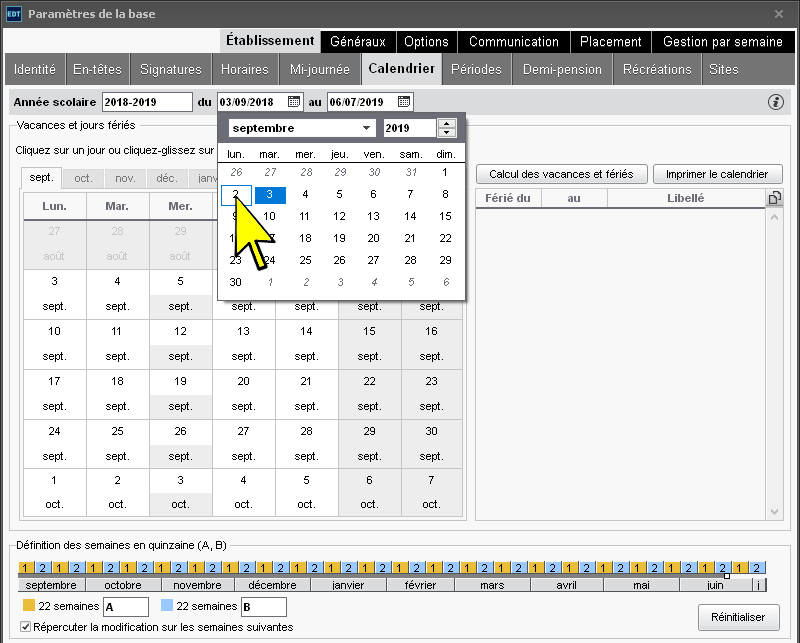The height and width of the screenshot is (643, 800).
Task: Open the Identité sub-tab
Action: click(35, 69)
